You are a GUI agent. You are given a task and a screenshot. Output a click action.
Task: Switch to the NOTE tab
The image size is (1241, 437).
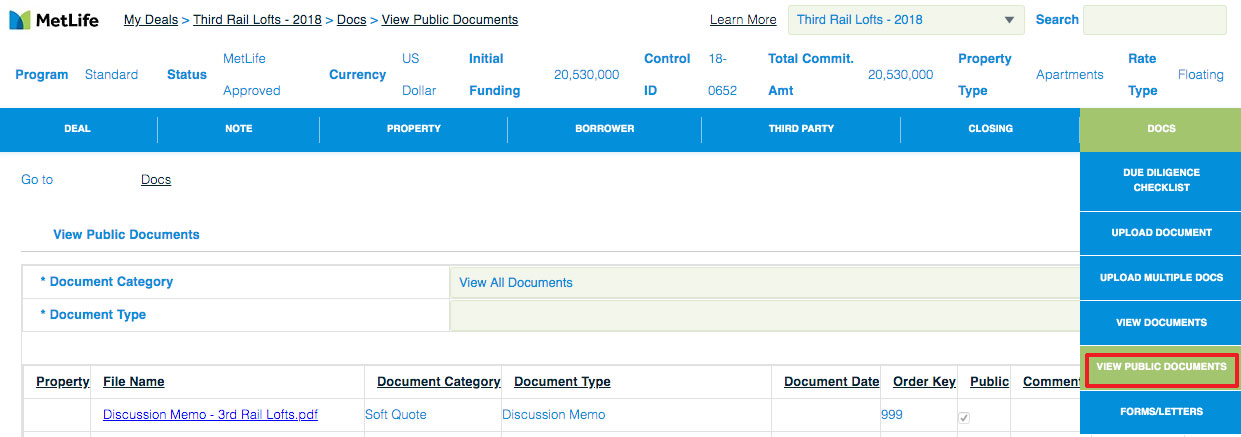click(239, 129)
